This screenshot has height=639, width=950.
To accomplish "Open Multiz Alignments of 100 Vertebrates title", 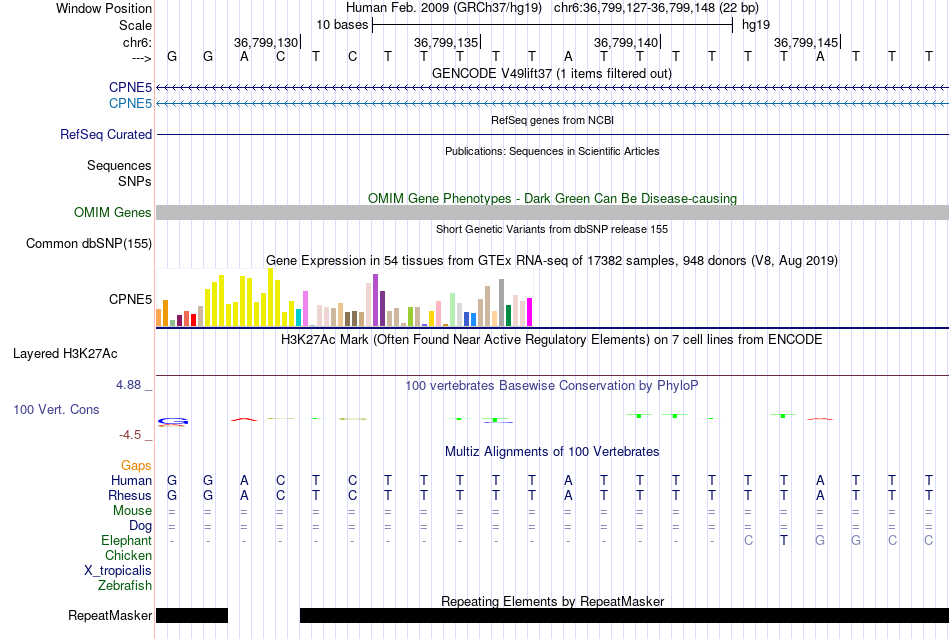I will 552,451.
